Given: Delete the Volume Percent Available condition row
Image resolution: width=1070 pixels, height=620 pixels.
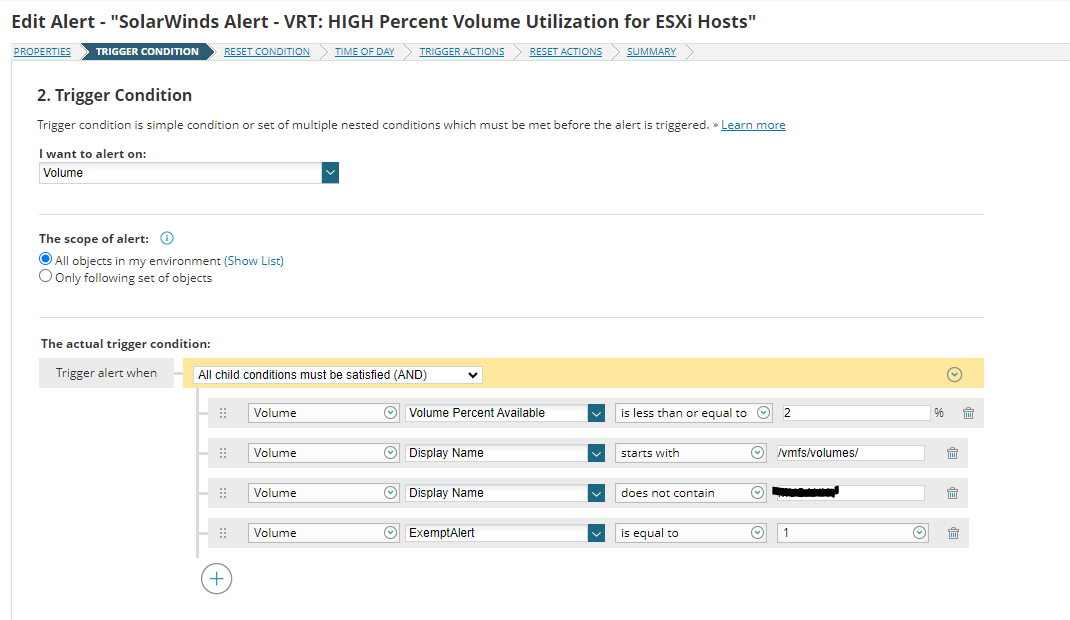Looking at the screenshot, I should (x=968, y=413).
